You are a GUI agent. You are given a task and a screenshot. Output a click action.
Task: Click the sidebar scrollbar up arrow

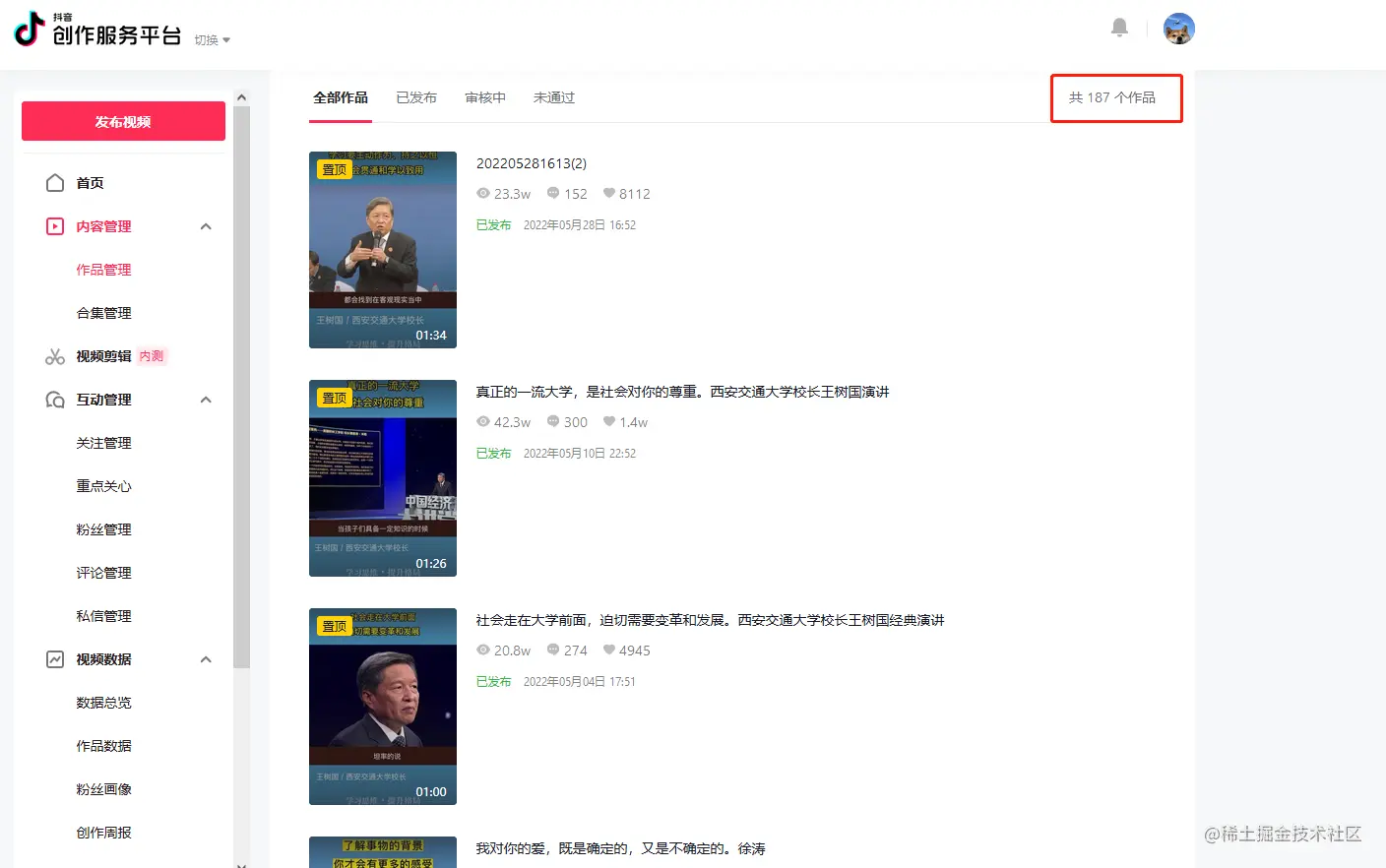241,97
